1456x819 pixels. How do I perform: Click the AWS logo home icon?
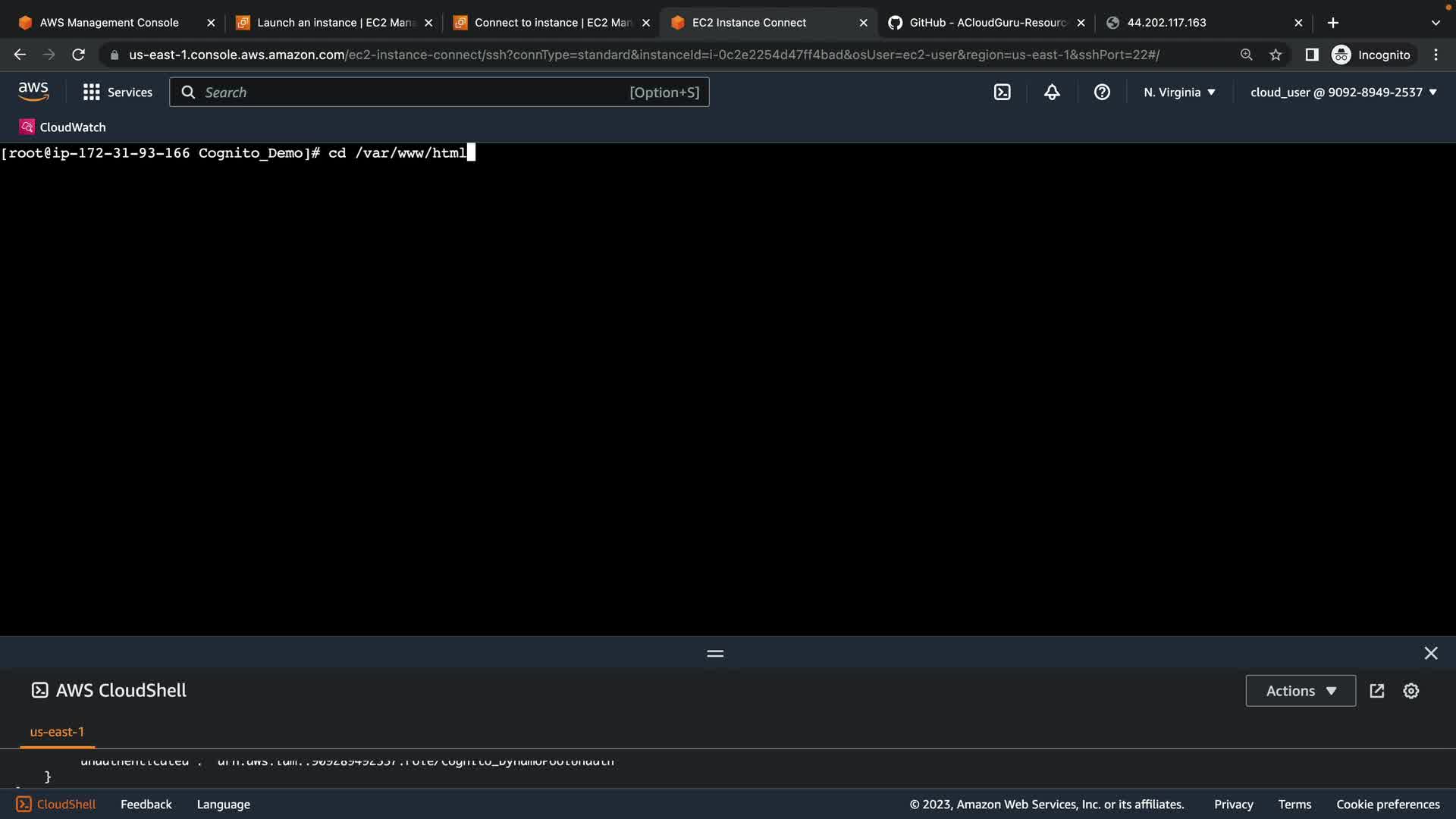(x=33, y=92)
